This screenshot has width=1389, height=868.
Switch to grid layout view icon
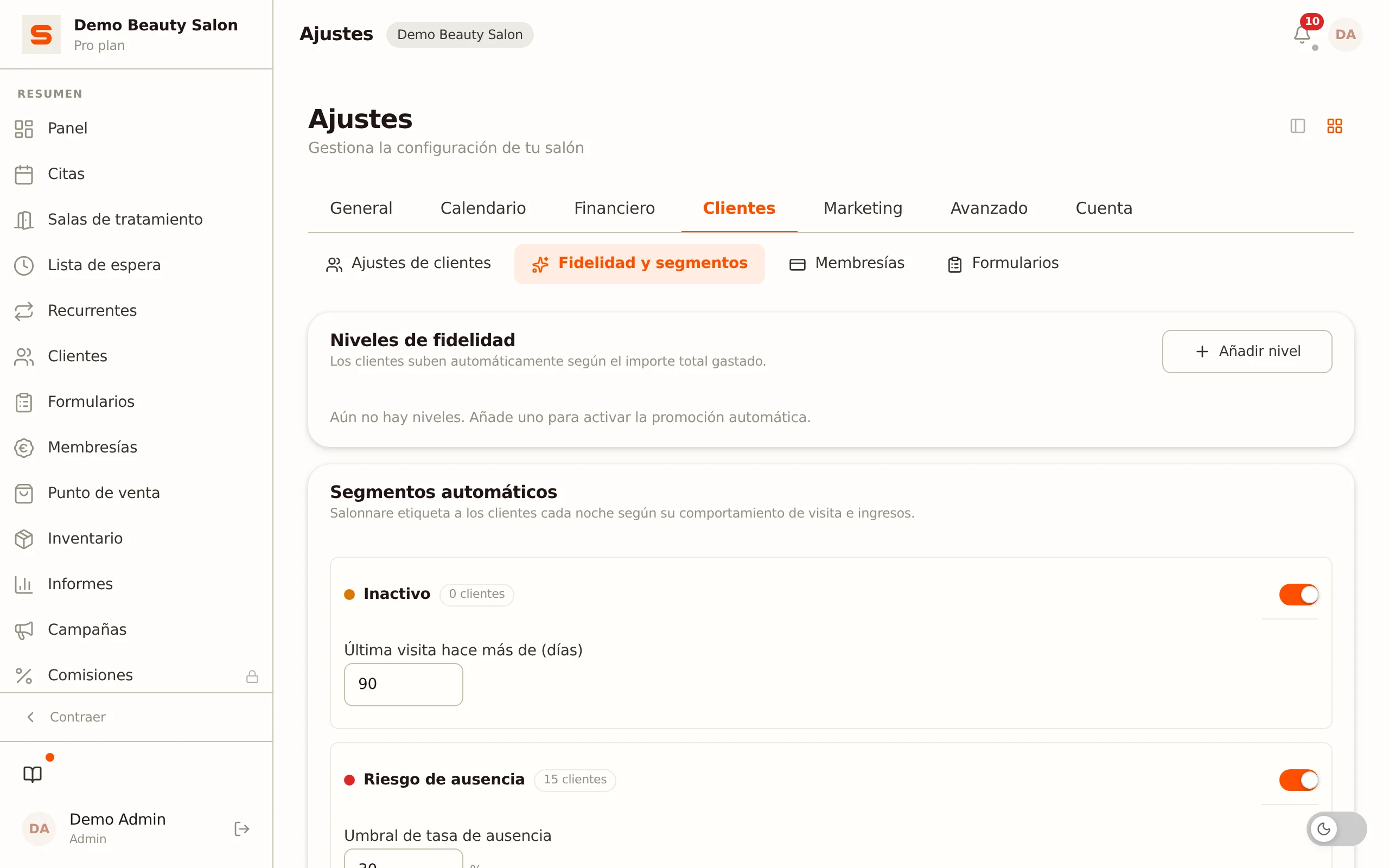[x=1335, y=126]
